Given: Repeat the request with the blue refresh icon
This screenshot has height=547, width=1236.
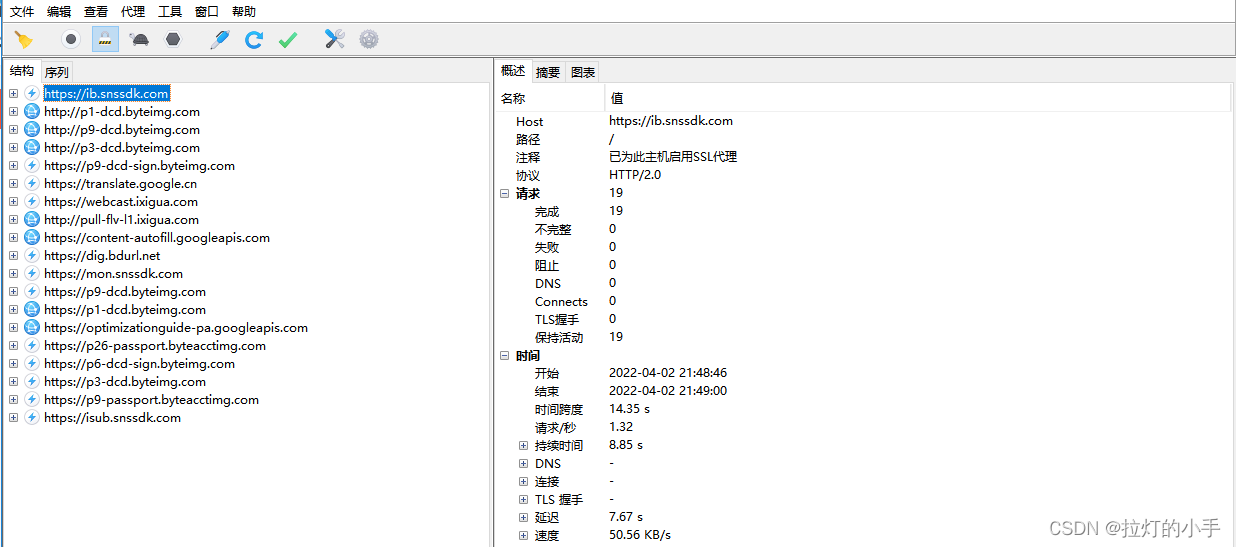Looking at the screenshot, I should point(254,39).
